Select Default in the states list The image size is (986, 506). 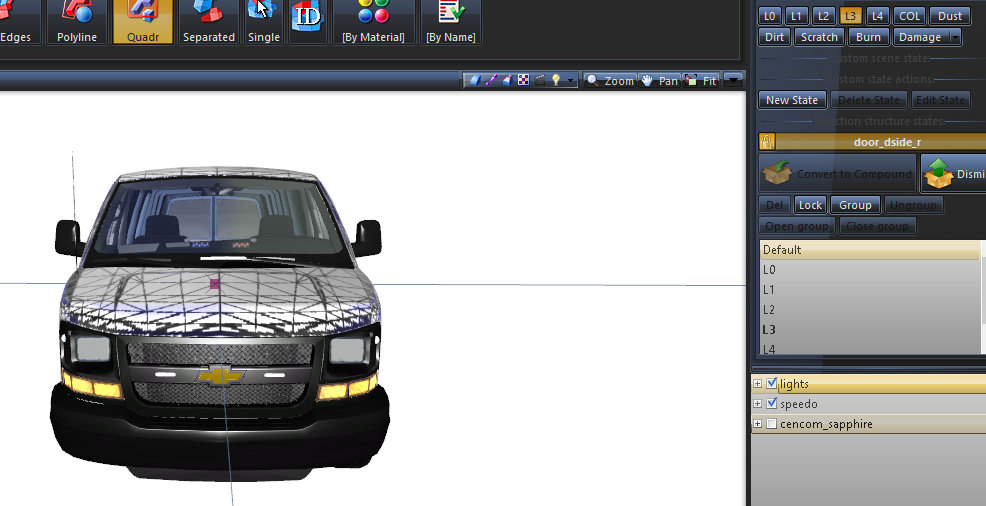point(870,250)
